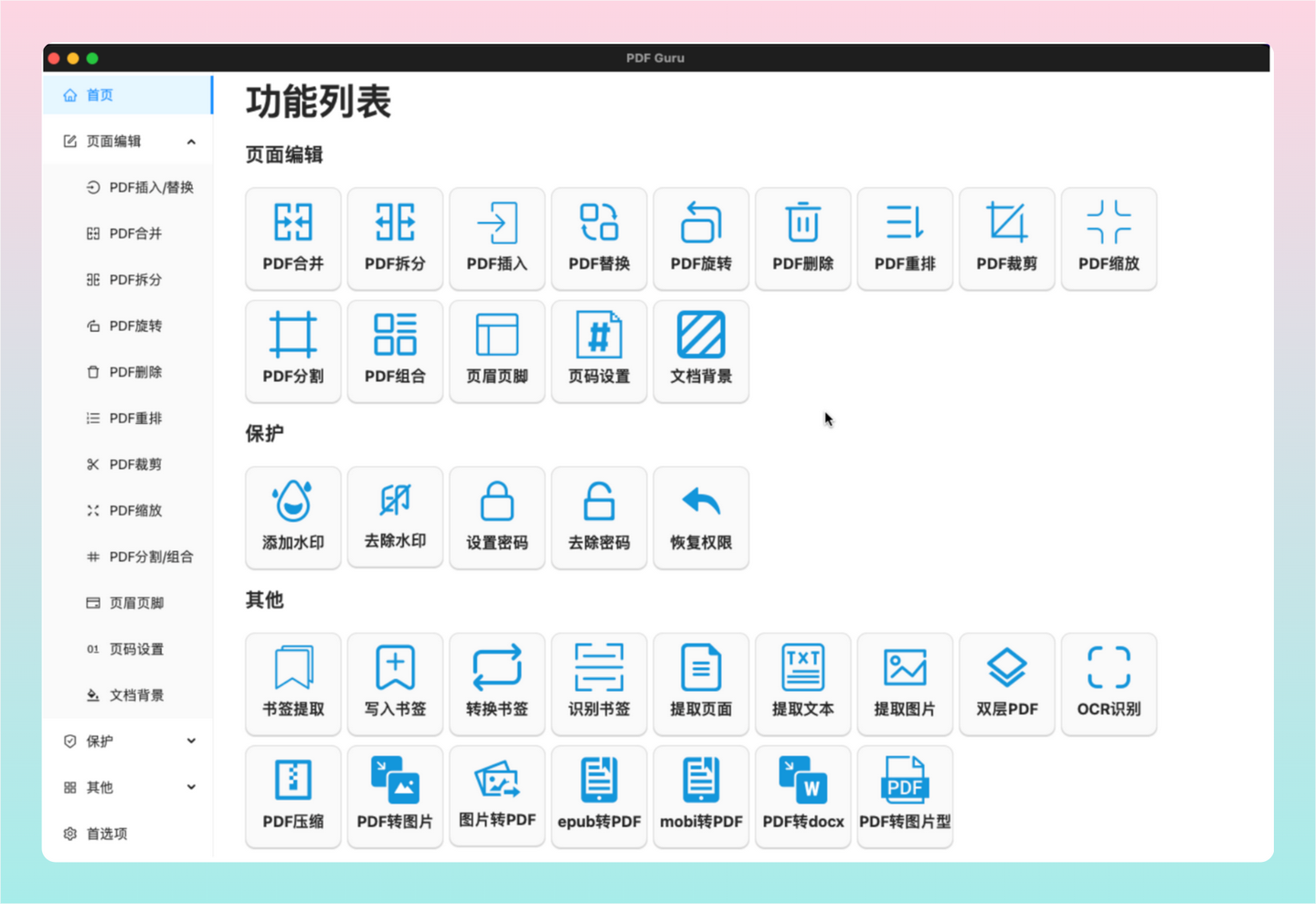This screenshot has width=1316, height=904.
Task: Open the mobi转PDF tool card
Action: 701,797
